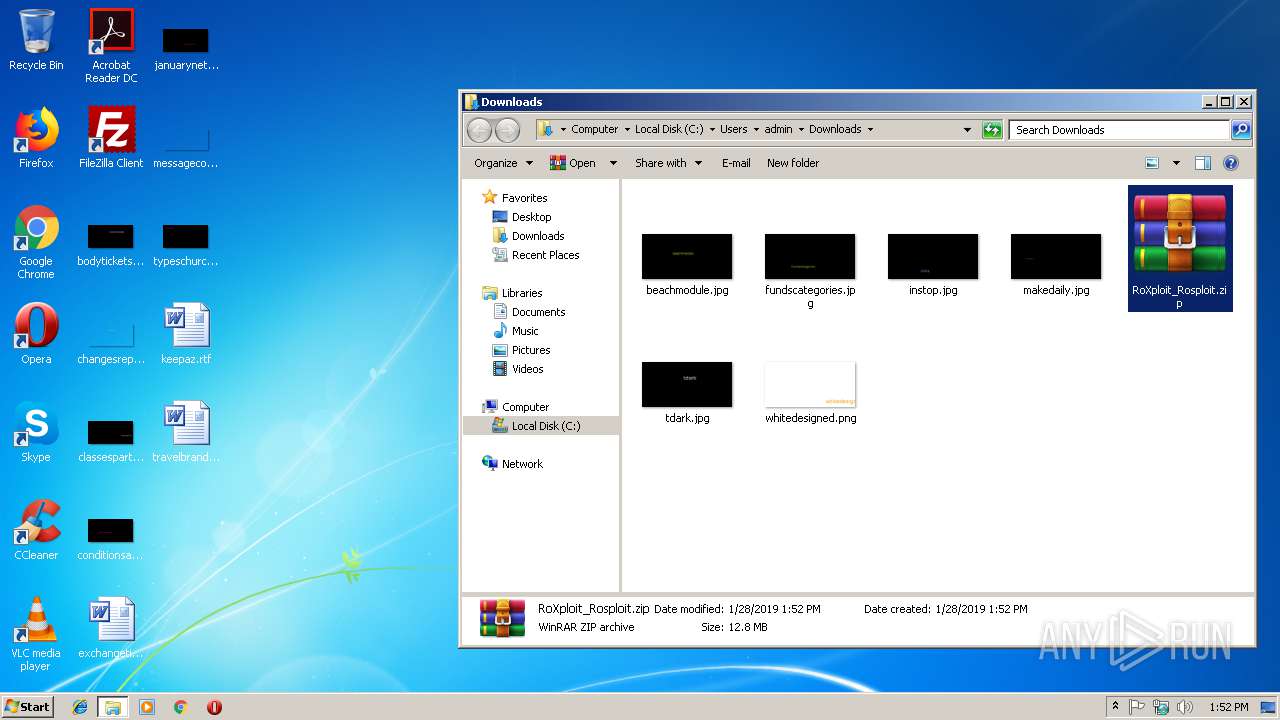The height and width of the screenshot is (720, 1280).
Task: Open Chrome from the taskbar
Action: 180,707
